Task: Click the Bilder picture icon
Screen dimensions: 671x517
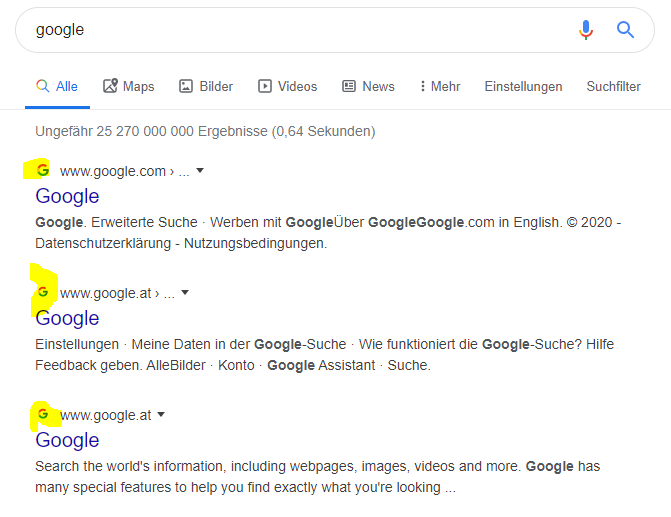Action: pyautogui.click(x=186, y=86)
